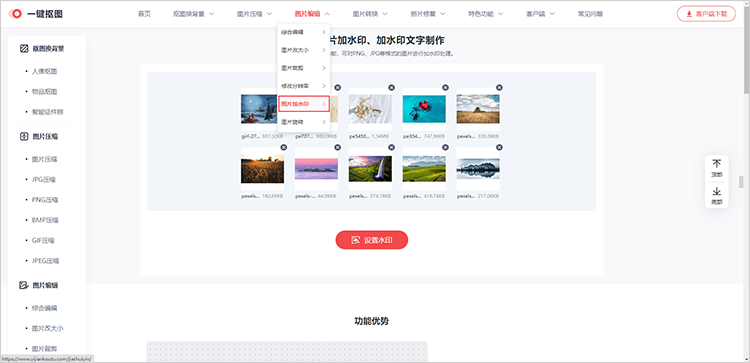Remove the 900.08KB image with its X

point(338,88)
